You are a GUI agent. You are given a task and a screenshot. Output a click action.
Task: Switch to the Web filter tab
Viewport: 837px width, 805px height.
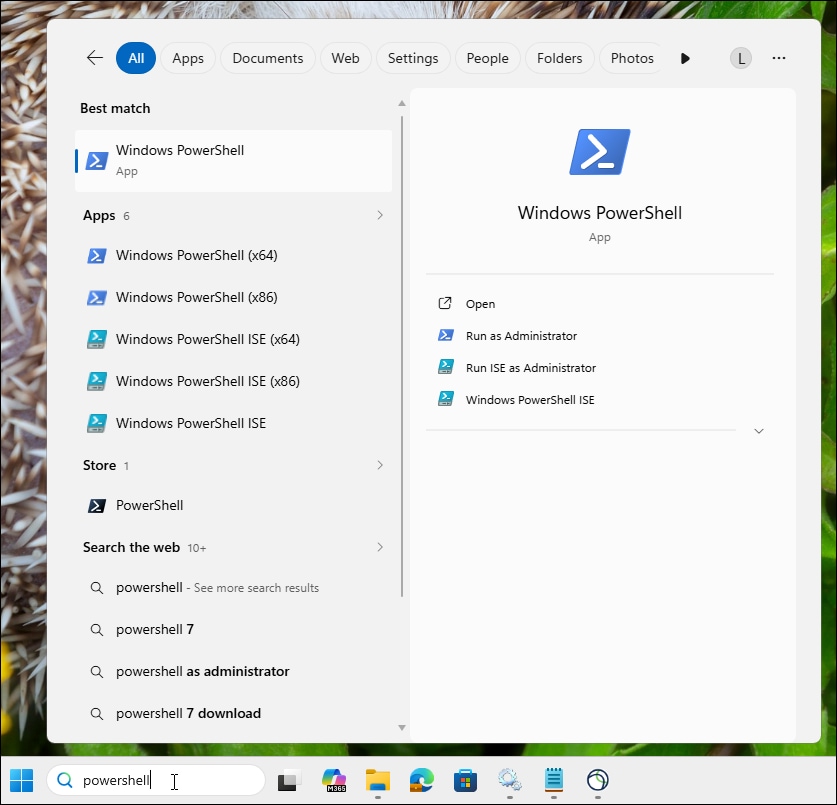345,58
